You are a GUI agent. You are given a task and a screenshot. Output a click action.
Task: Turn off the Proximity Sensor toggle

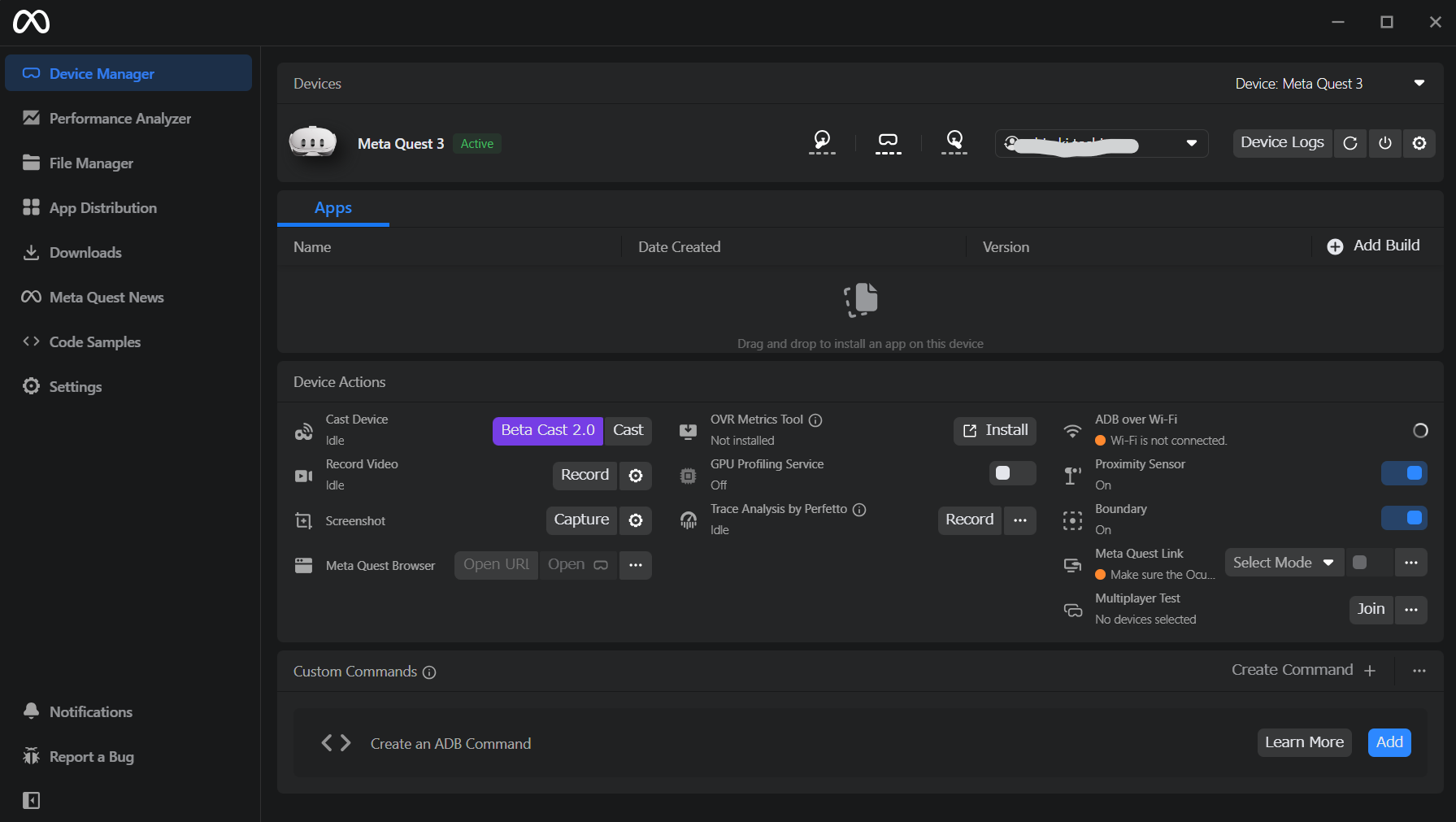(x=1404, y=473)
